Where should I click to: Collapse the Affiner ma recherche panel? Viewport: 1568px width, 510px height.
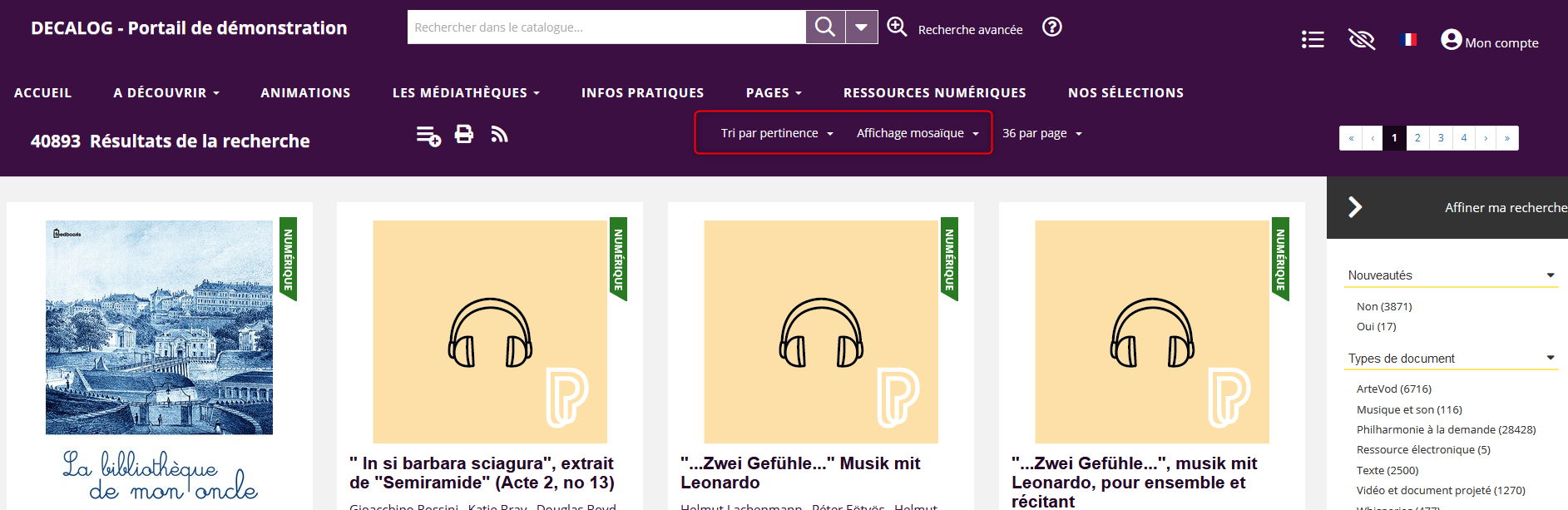click(1355, 207)
